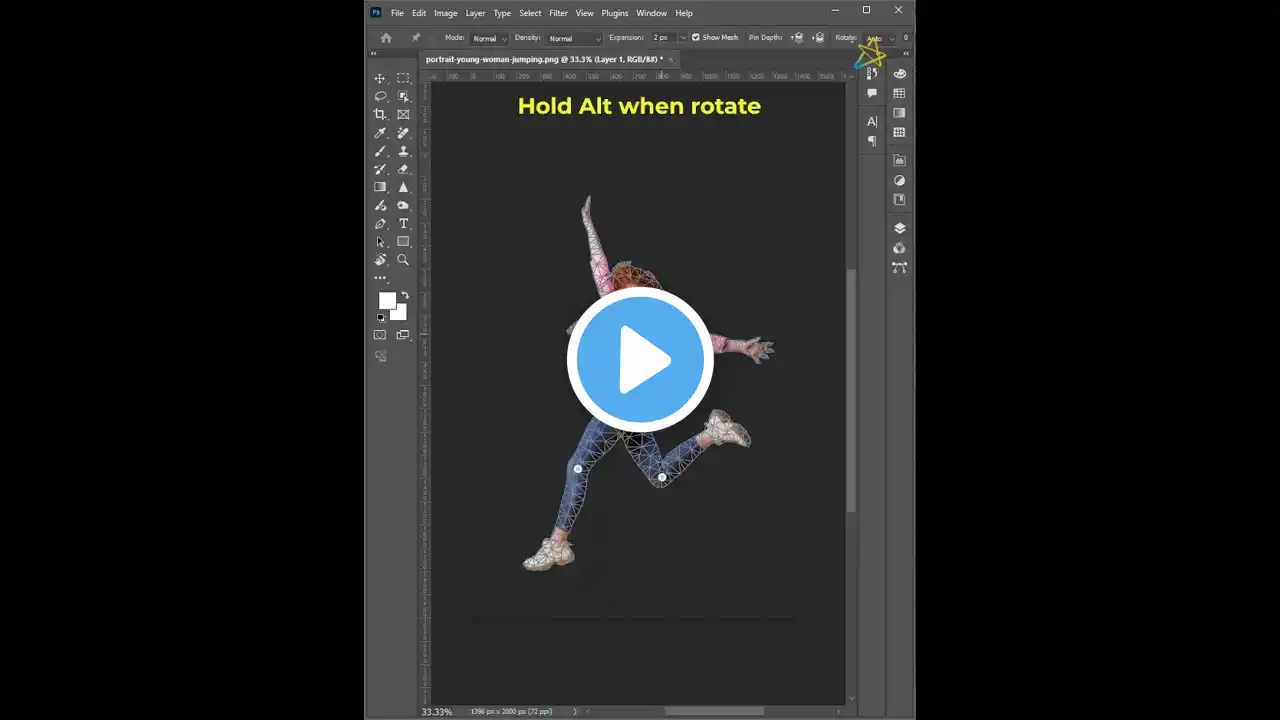Select the Clone Stamp tool

pyautogui.click(x=403, y=151)
